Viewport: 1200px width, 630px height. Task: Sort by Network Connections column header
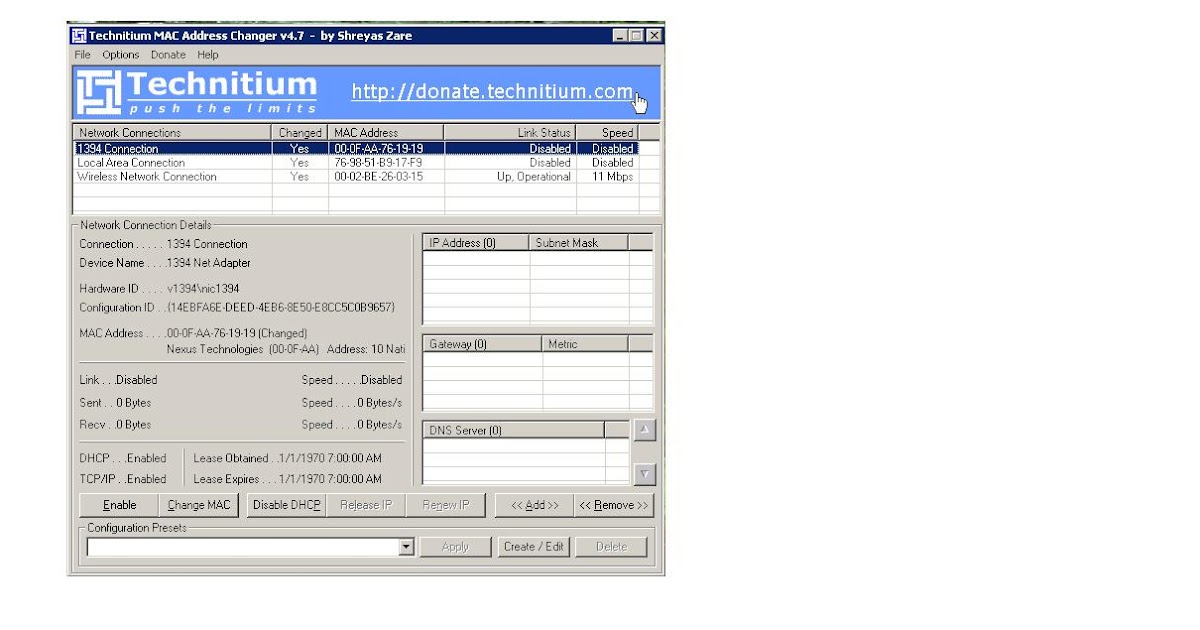172,132
